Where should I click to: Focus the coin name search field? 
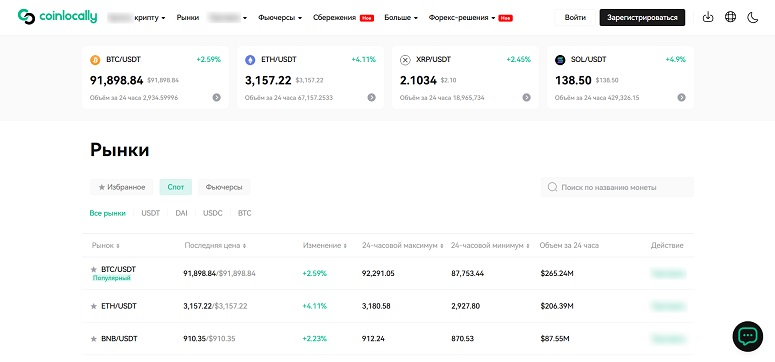[617, 187]
